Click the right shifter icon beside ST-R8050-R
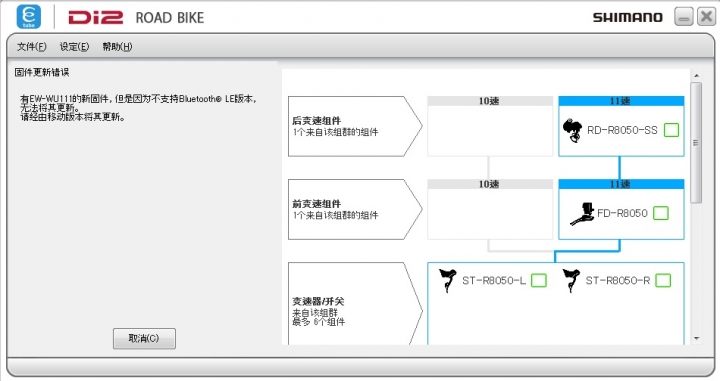Image resolution: width=720 pixels, height=381 pixels. pos(571,280)
